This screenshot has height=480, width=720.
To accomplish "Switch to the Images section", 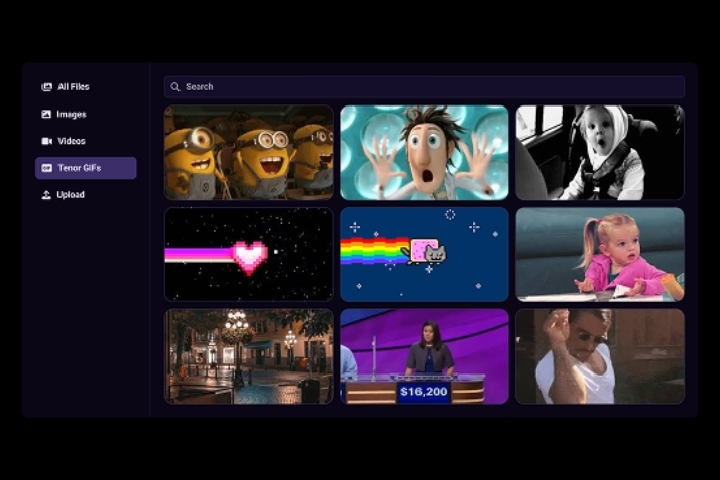I will 72,114.
